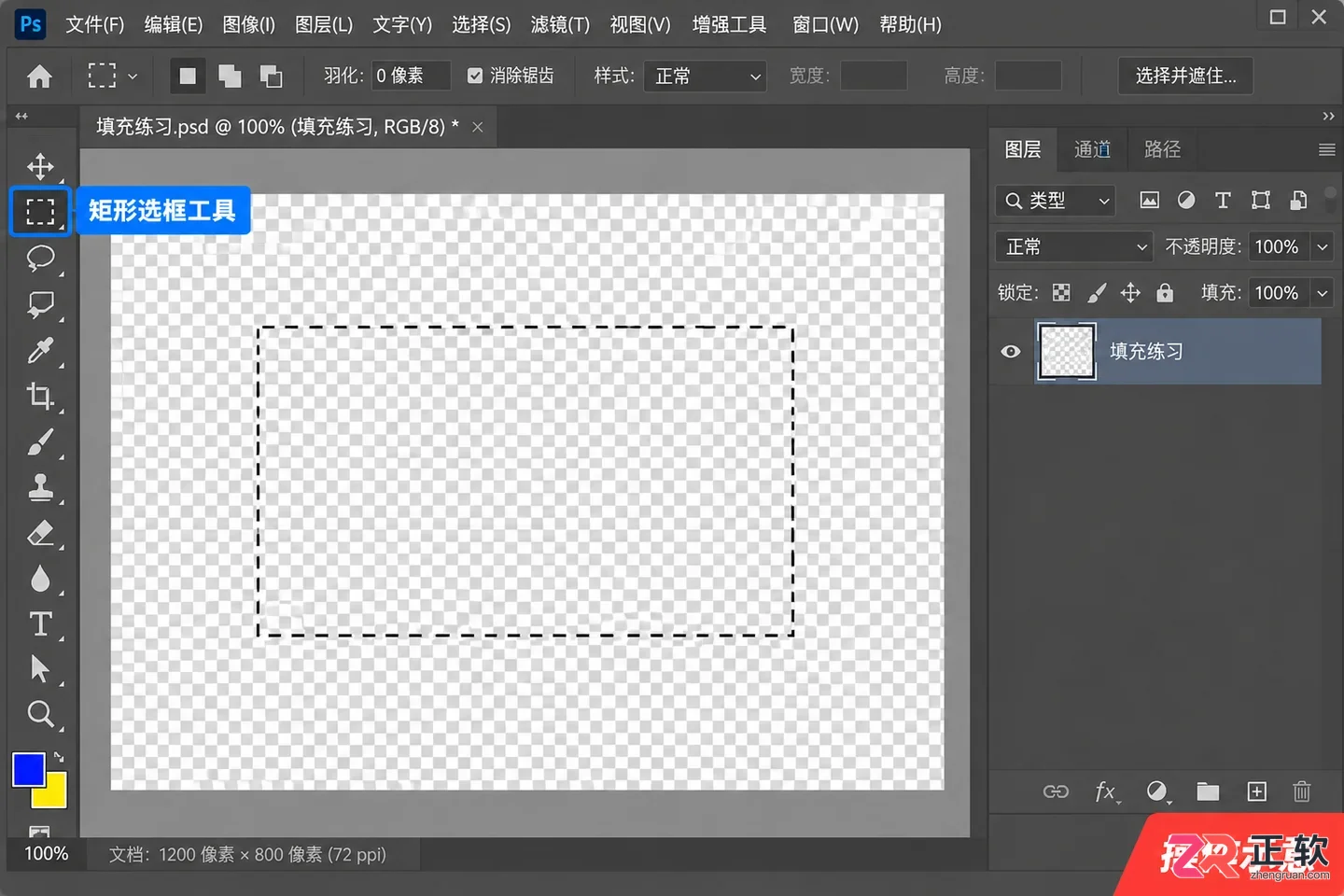This screenshot has width=1344, height=896.
Task: Select the Crop tool
Action: pos(40,396)
